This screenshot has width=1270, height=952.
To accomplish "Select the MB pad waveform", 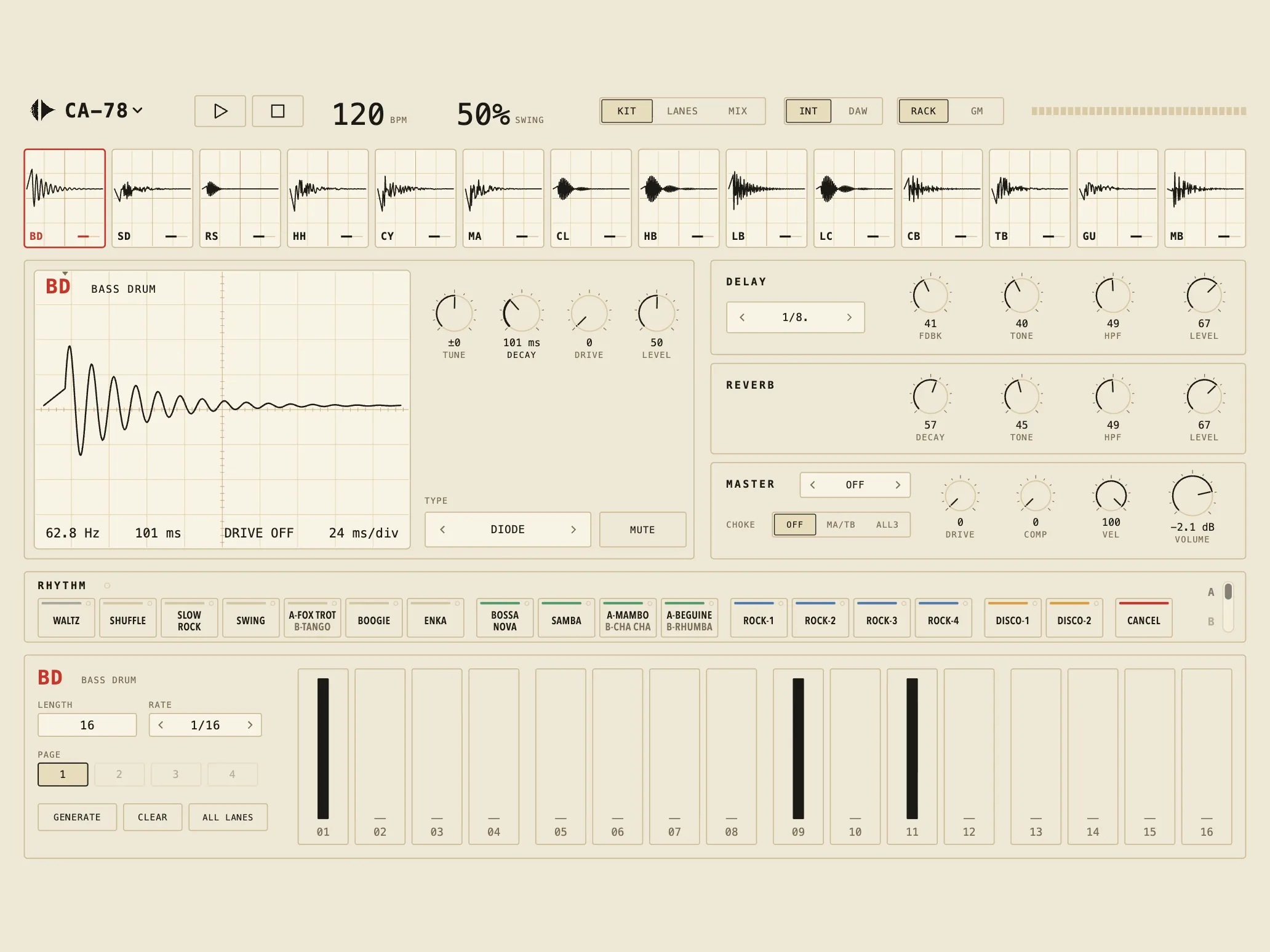I will pyautogui.click(x=1205, y=198).
